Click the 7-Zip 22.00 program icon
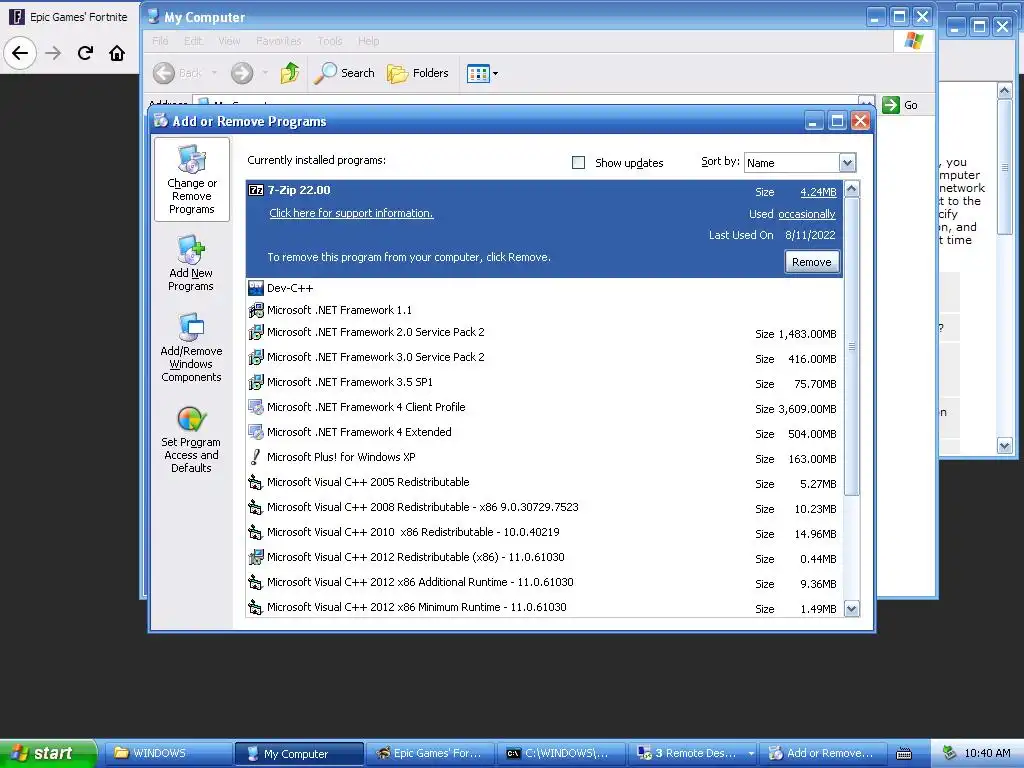 point(256,191)
